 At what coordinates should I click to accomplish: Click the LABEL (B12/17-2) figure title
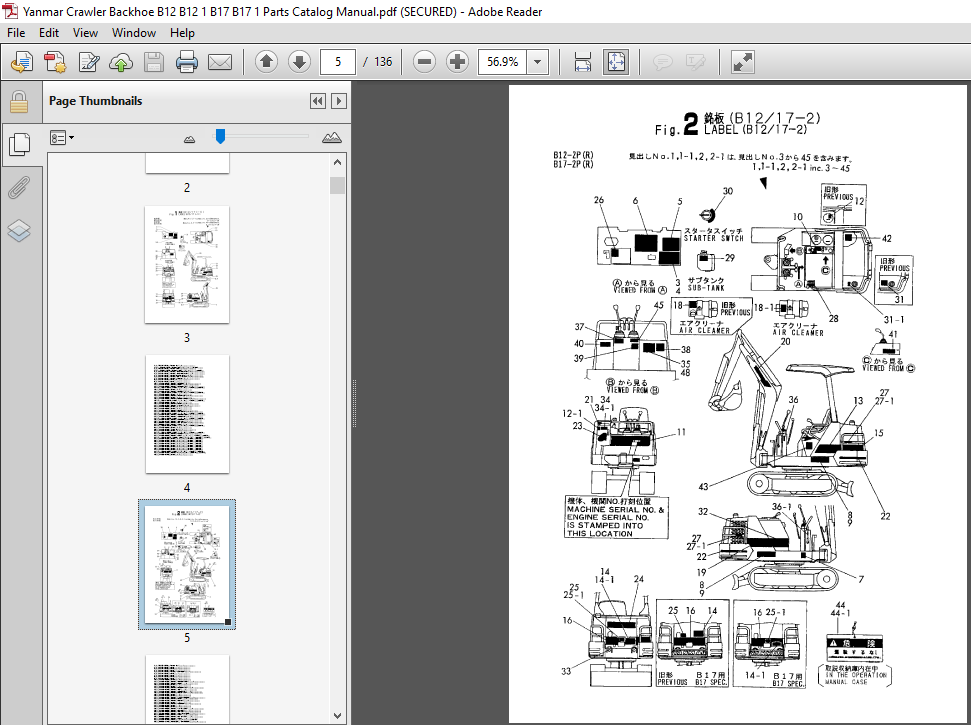tap(755, 129)
